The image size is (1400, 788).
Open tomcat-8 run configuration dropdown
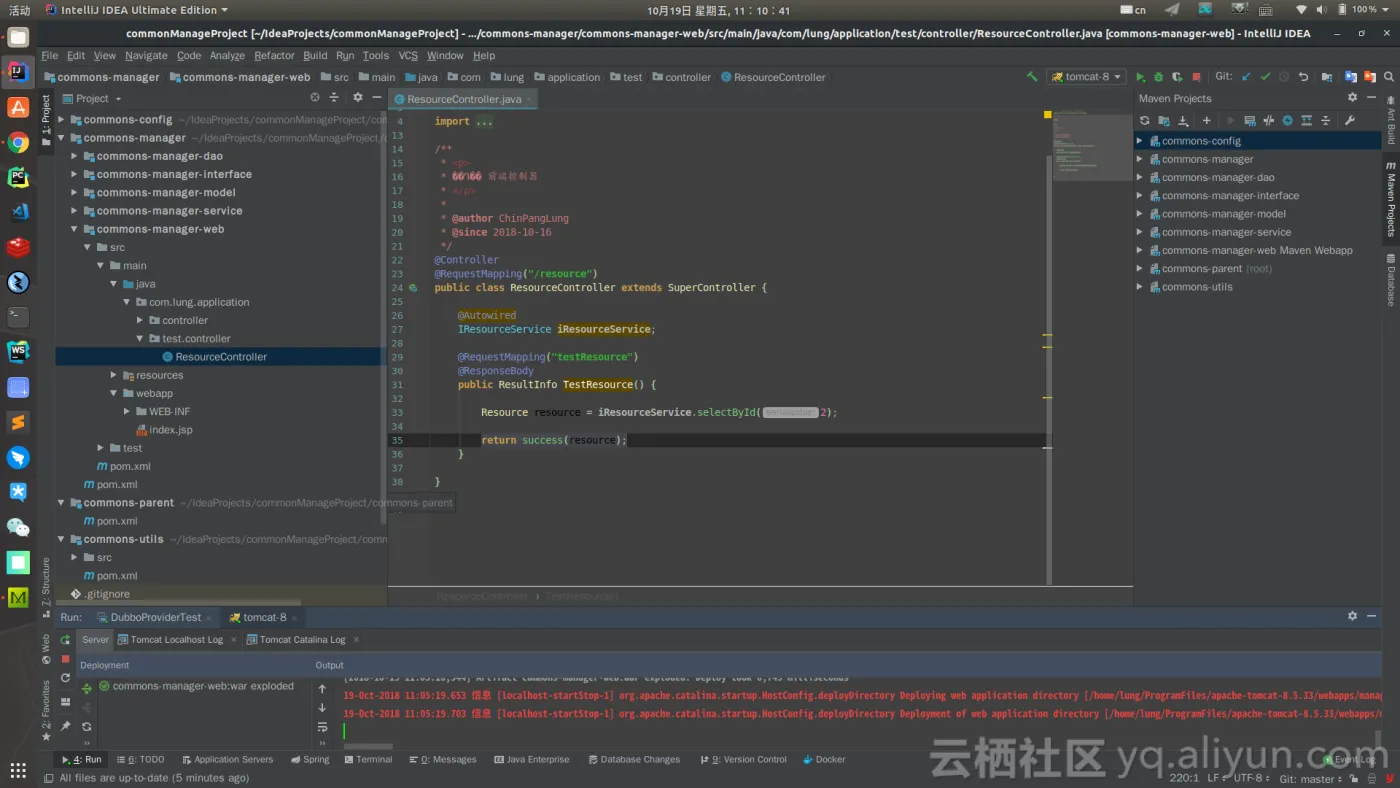[x=1086, y=77]
